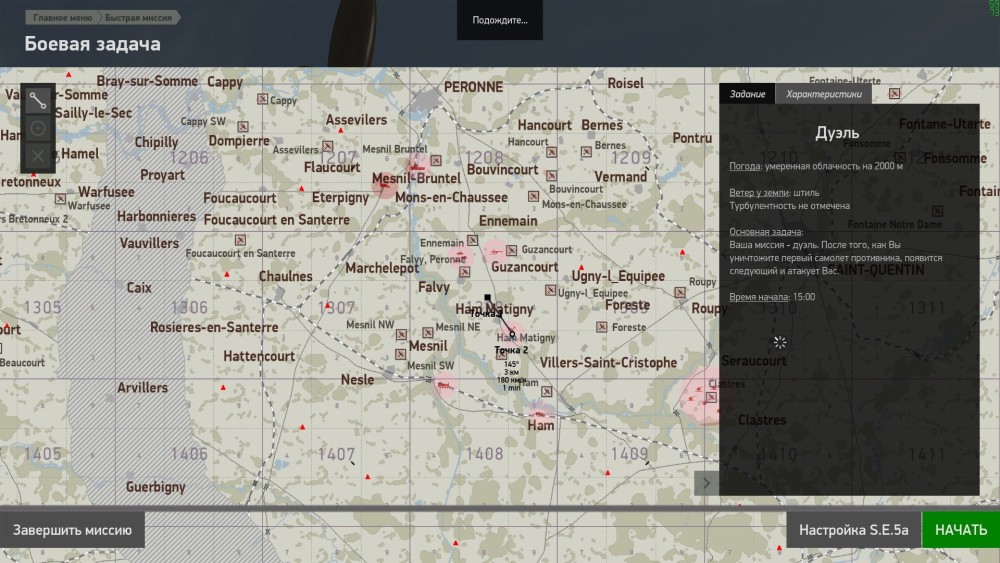Select the route line drawing tool
Screen dimensions: 1000x563
tap(38, 99)
